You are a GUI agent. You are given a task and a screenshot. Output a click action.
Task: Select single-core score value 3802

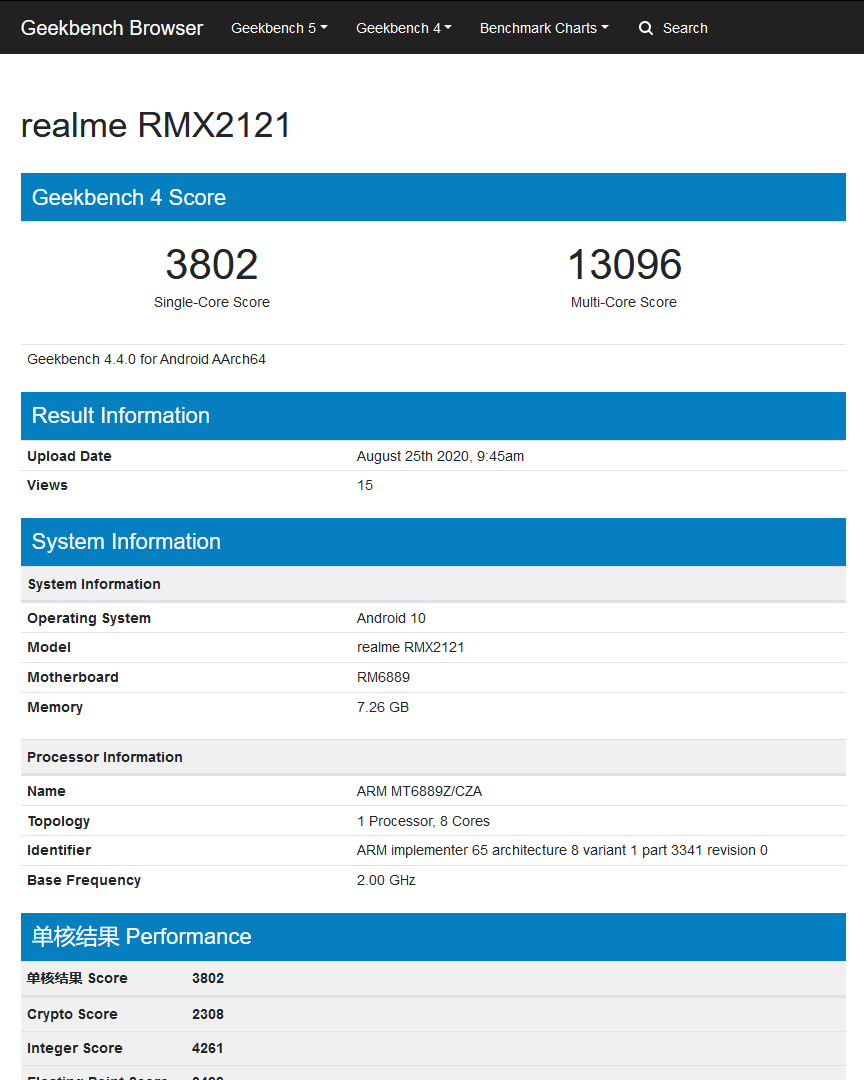point(212,264)
